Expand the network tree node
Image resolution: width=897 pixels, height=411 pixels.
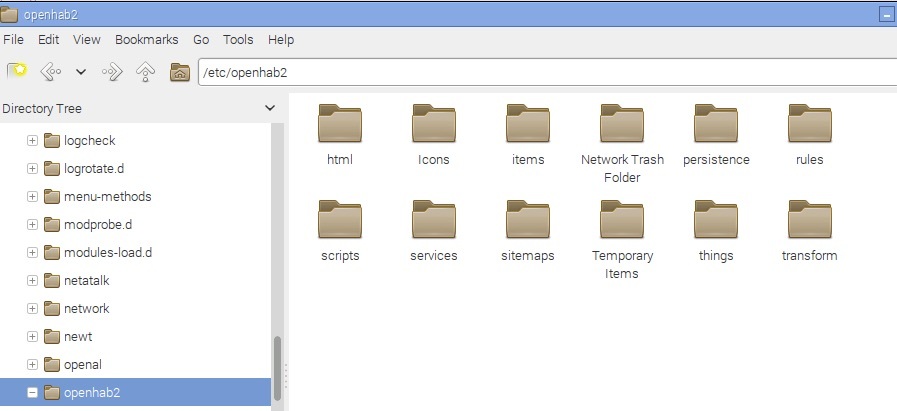point(33,309)
